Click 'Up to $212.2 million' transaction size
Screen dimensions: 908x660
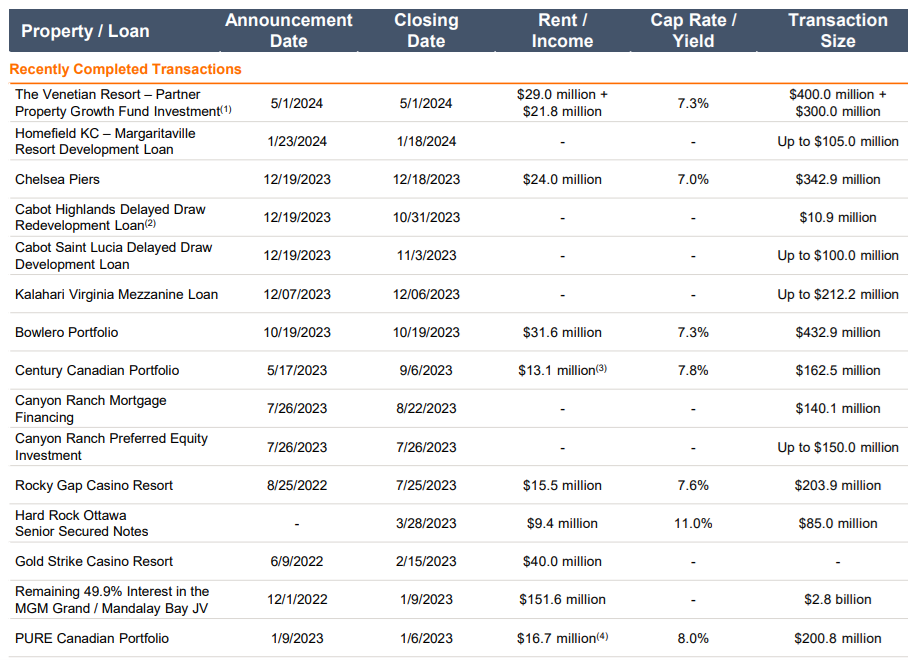838,294
